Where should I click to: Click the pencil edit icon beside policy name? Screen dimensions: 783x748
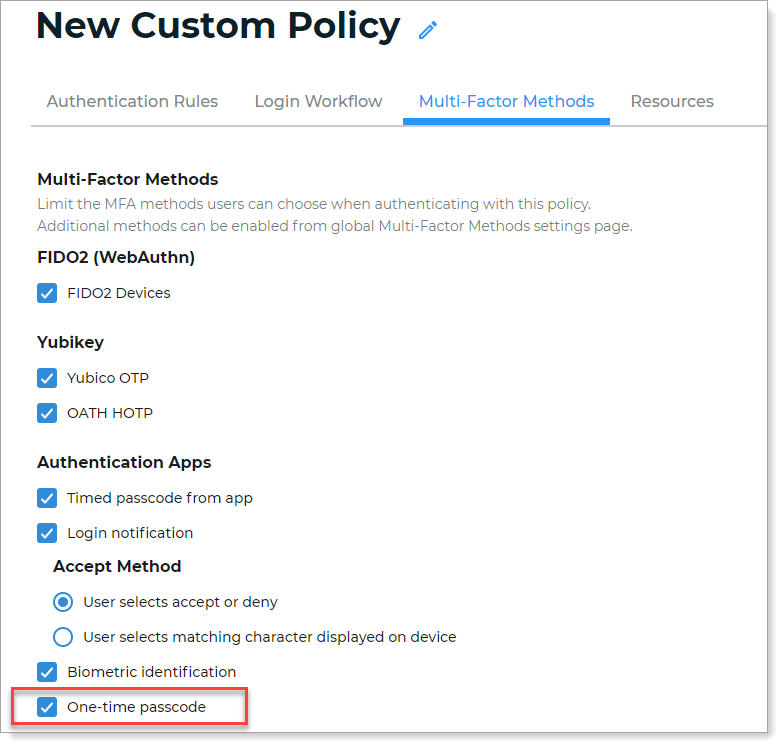[x=428, y=30]
